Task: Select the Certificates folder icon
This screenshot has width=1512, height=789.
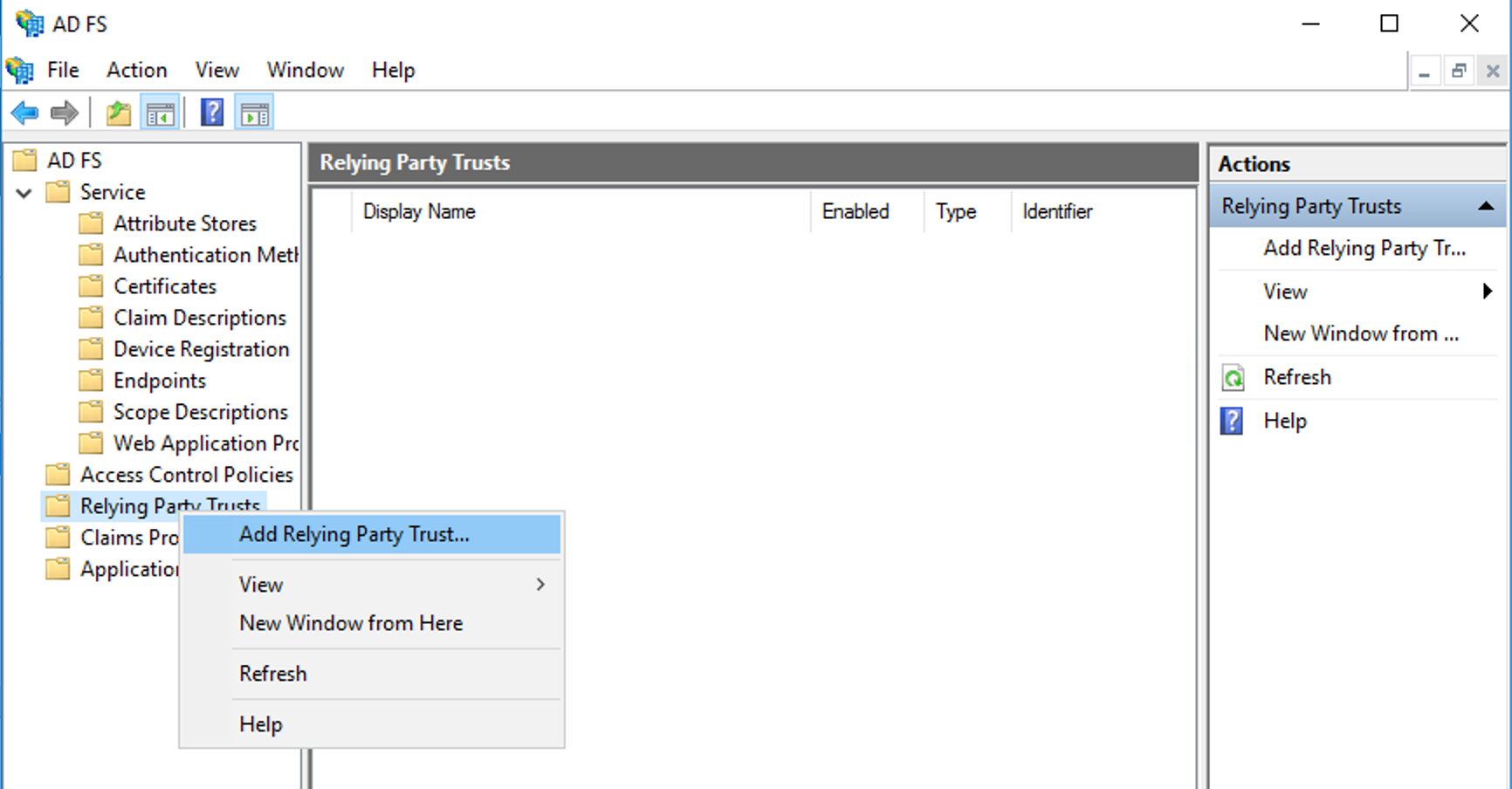Action: tap(92, 285)
